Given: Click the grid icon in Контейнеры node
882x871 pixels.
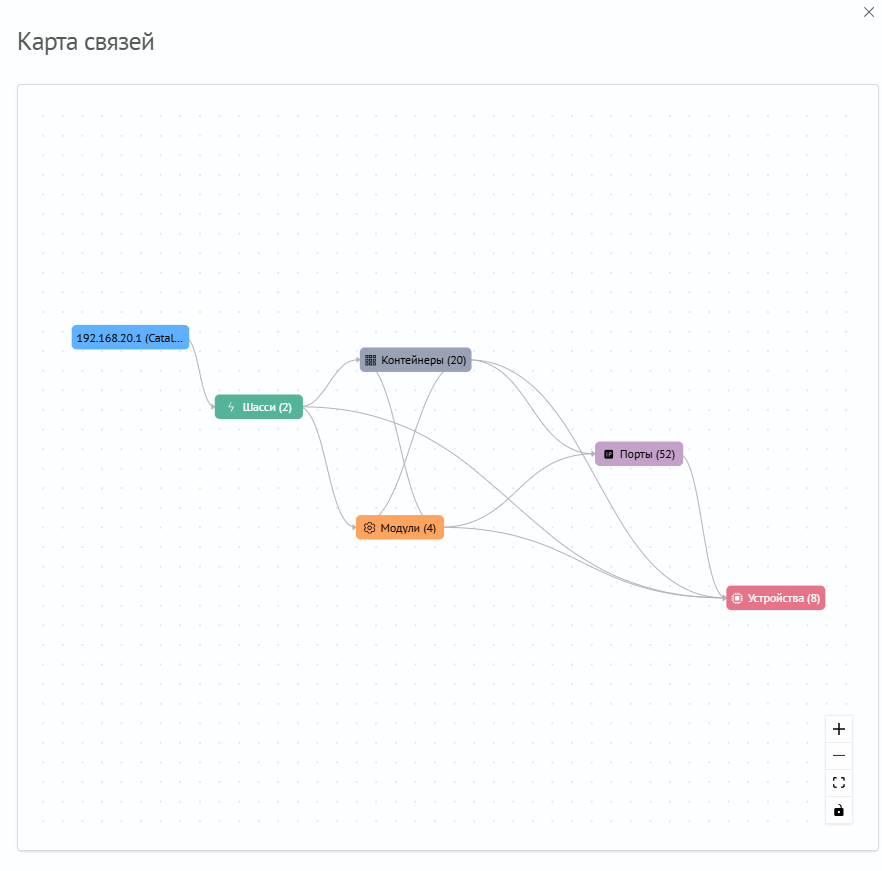Looking at the screenshot, I should [x=370, y=360].
